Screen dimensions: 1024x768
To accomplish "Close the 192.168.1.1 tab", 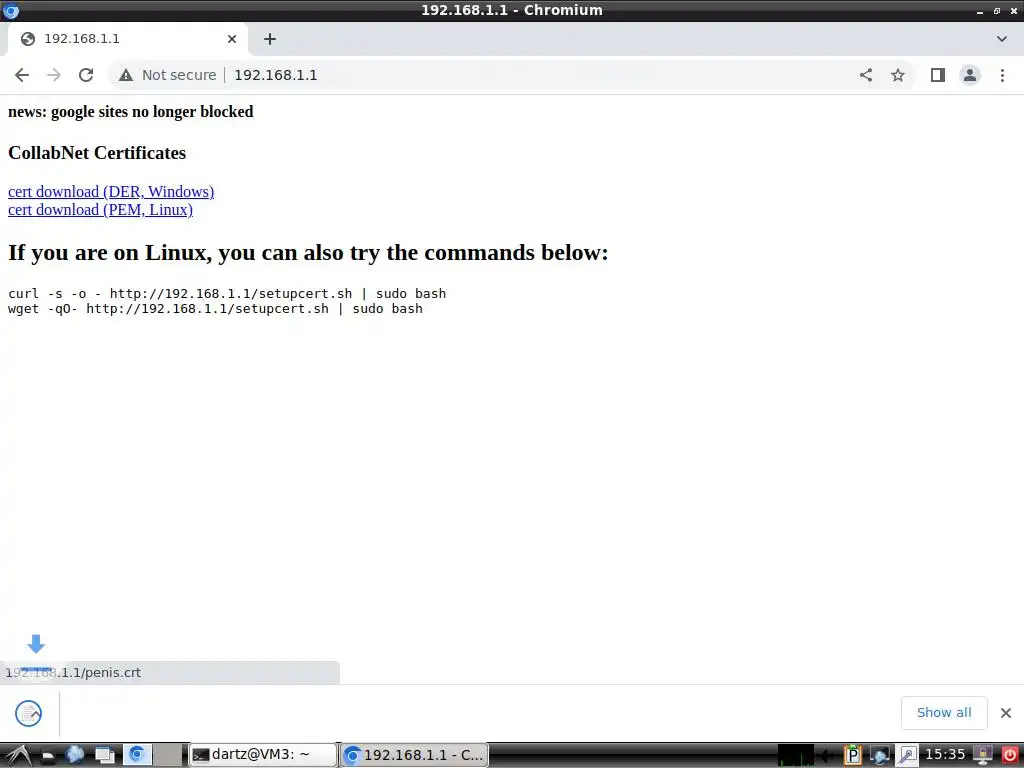I will pos(232,39).
